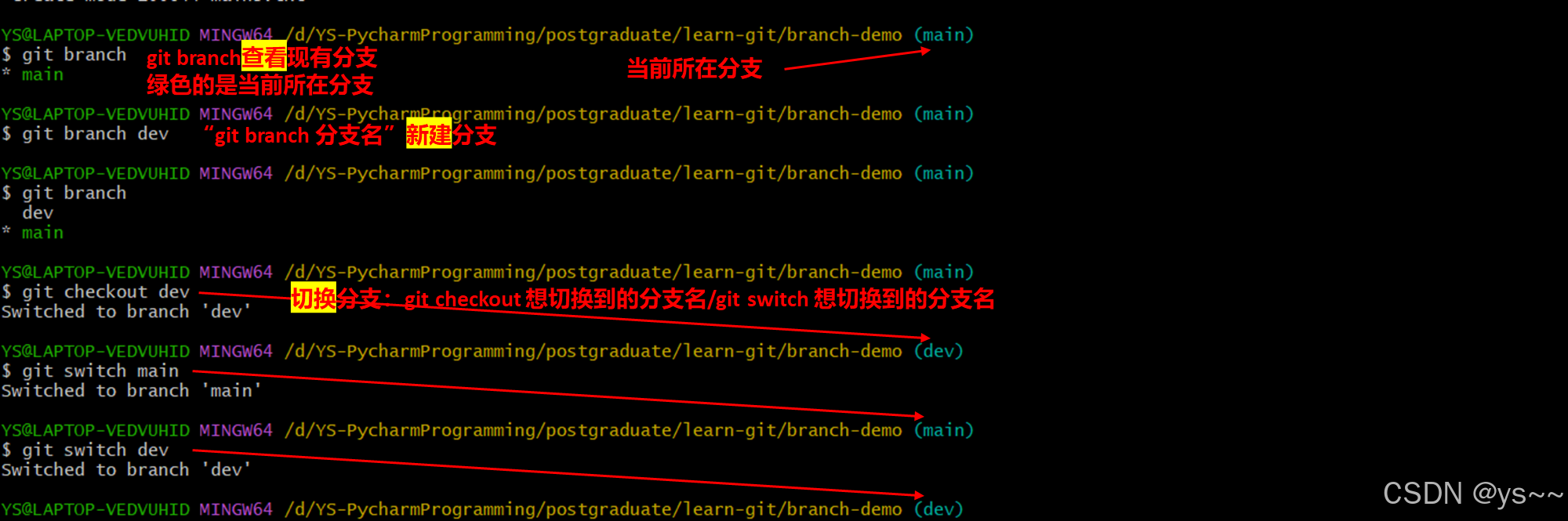Click the white "dev" entry in the branch list

click(38, 213)
